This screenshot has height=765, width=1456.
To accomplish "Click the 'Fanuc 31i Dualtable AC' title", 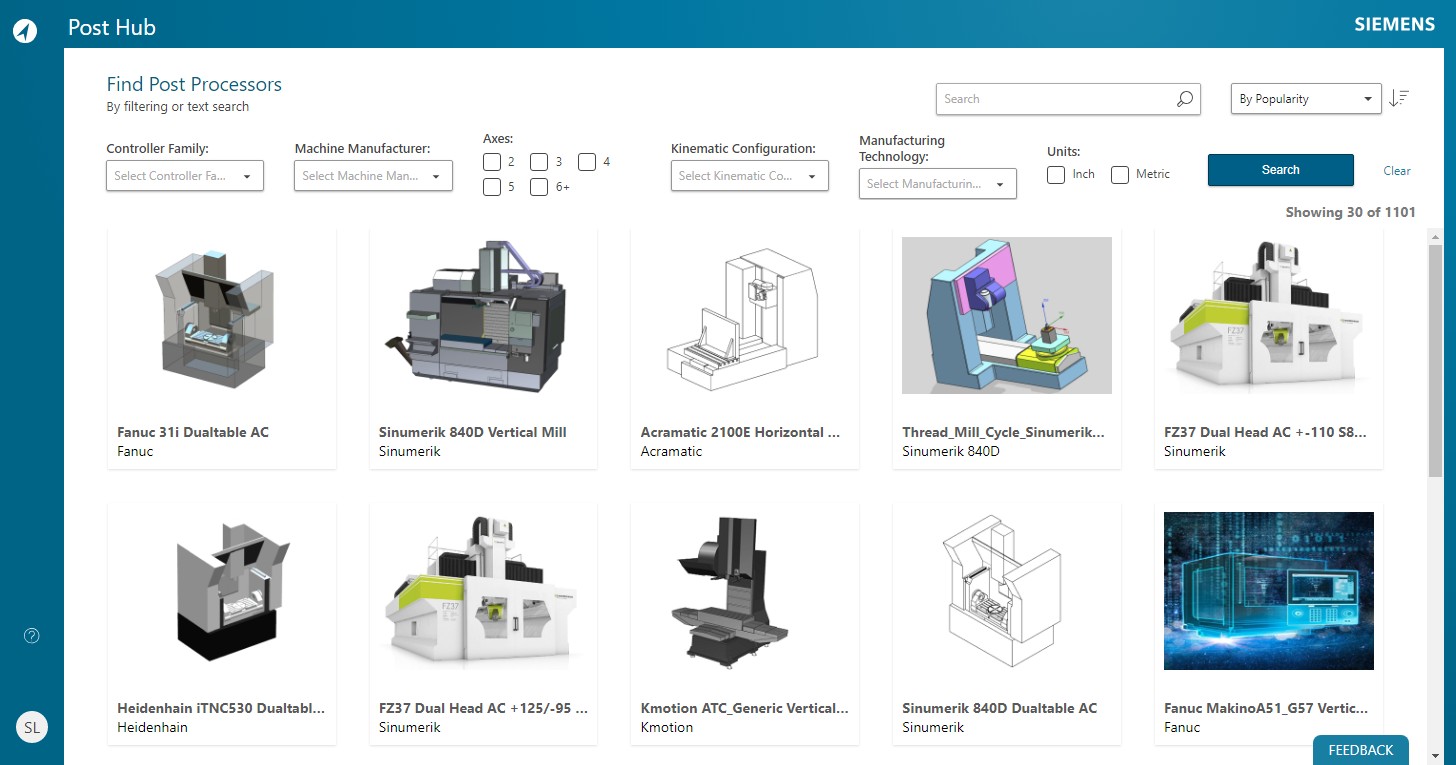I will (193, 433).
